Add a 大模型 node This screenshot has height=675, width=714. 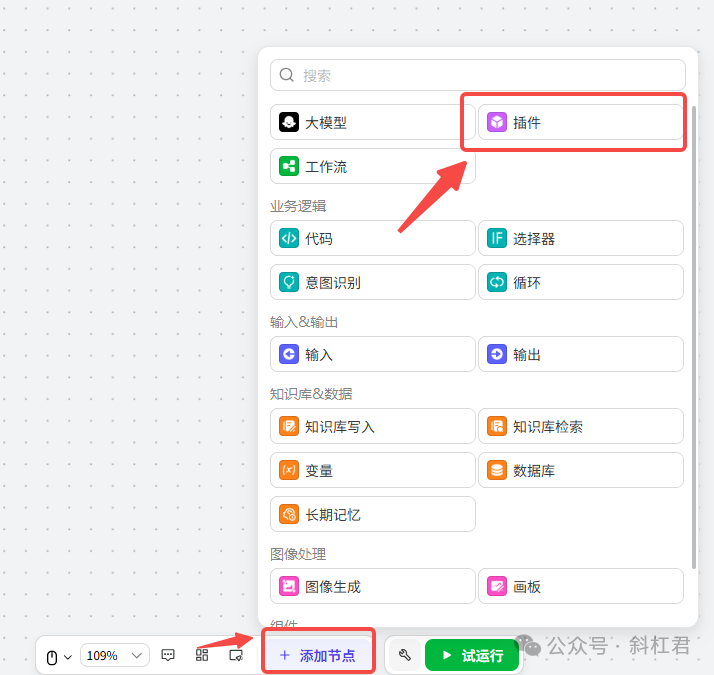point(372,123)
